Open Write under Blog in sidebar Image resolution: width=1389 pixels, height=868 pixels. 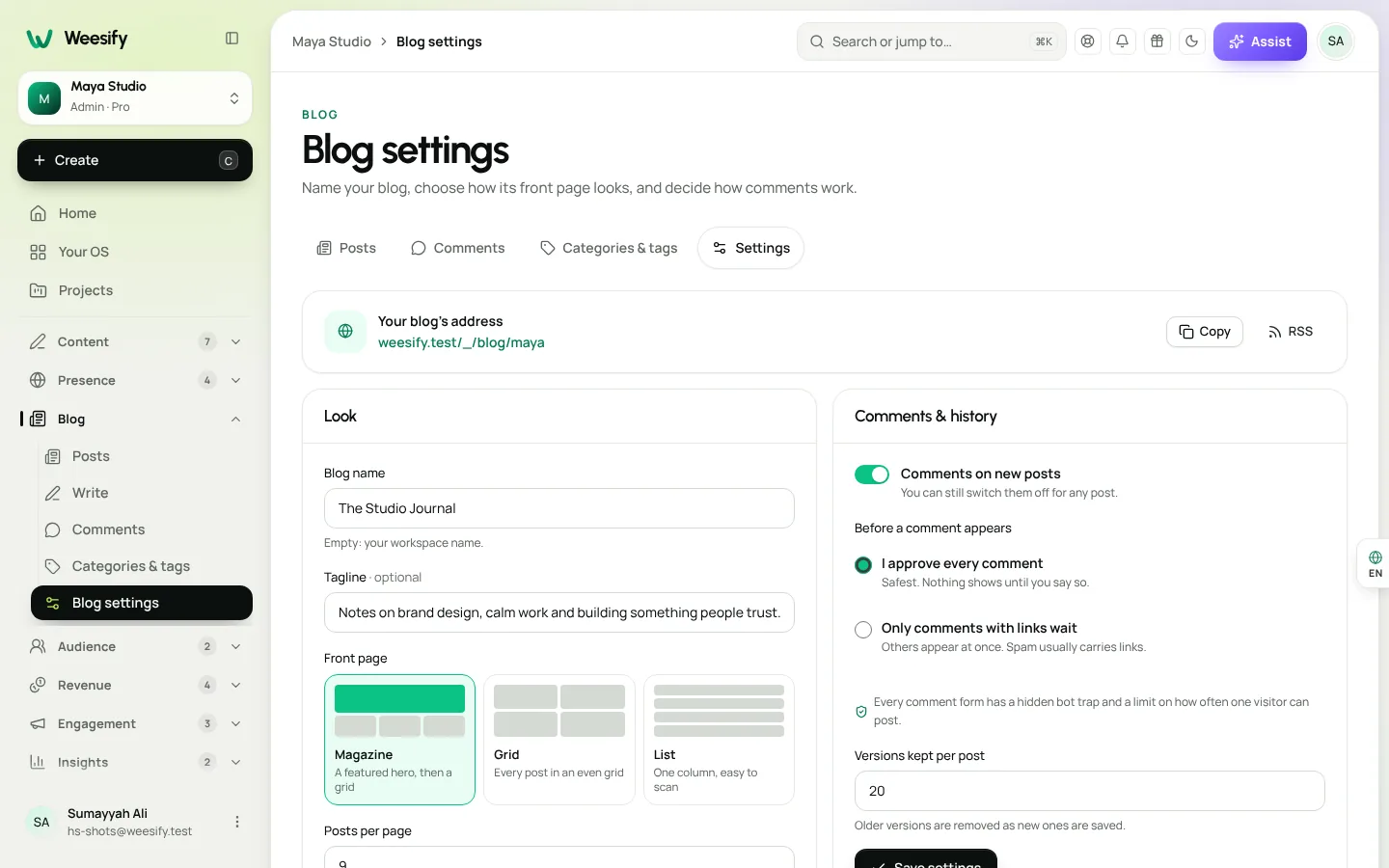pos(142,493)
